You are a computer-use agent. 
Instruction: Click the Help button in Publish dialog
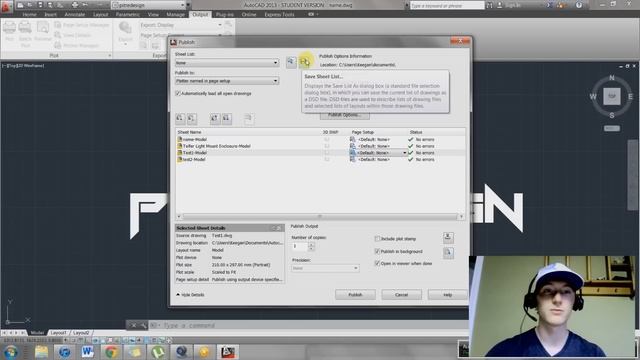(447, 295)
